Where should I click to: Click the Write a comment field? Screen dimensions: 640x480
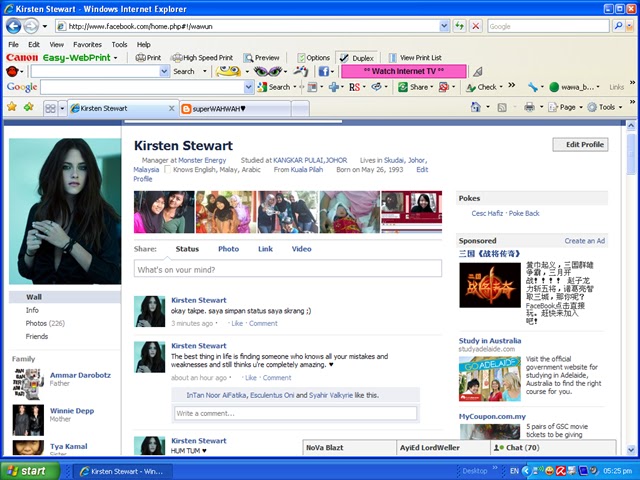tap(296, 413)
